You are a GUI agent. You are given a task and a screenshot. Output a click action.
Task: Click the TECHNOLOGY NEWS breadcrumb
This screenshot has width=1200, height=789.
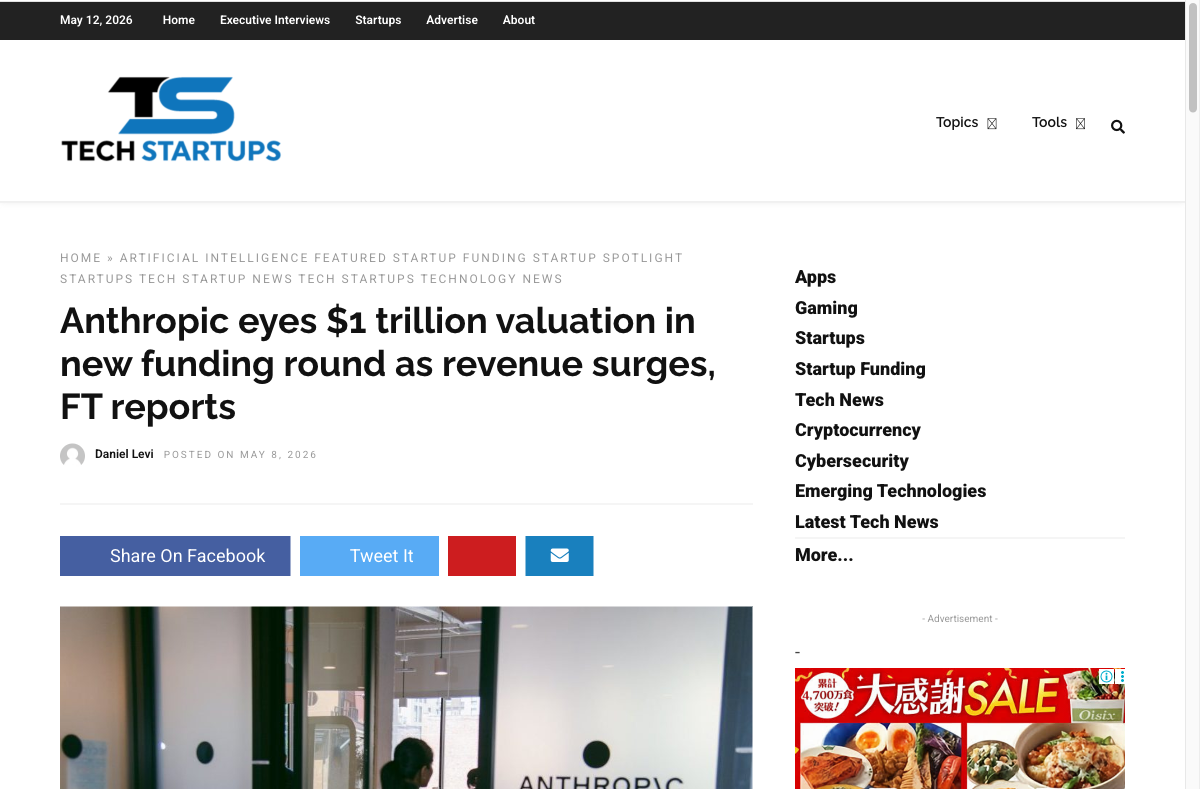(491, 279)
